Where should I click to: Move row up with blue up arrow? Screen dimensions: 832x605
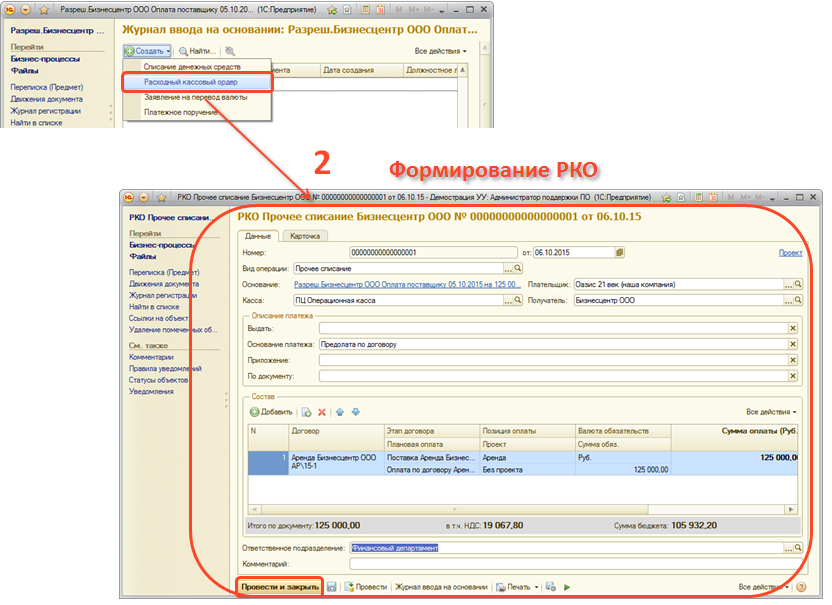coord(340,412)
